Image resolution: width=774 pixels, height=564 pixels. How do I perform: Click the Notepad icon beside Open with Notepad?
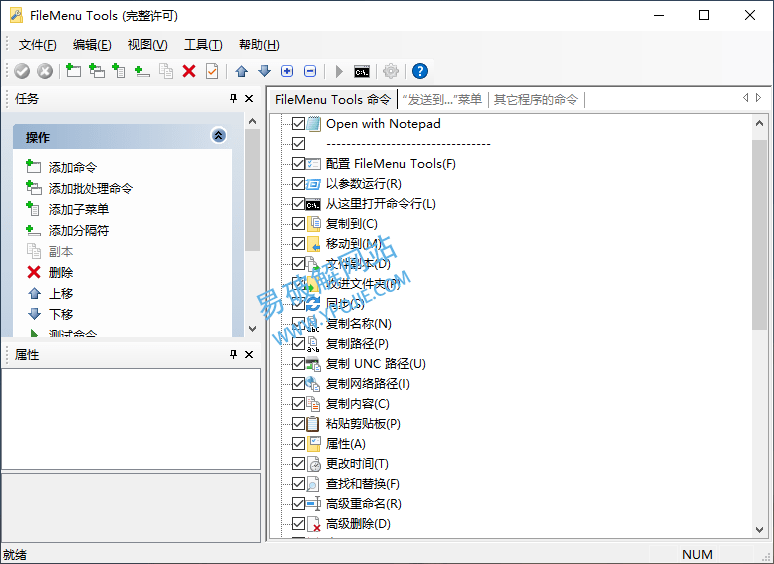(x=313, y=123)
